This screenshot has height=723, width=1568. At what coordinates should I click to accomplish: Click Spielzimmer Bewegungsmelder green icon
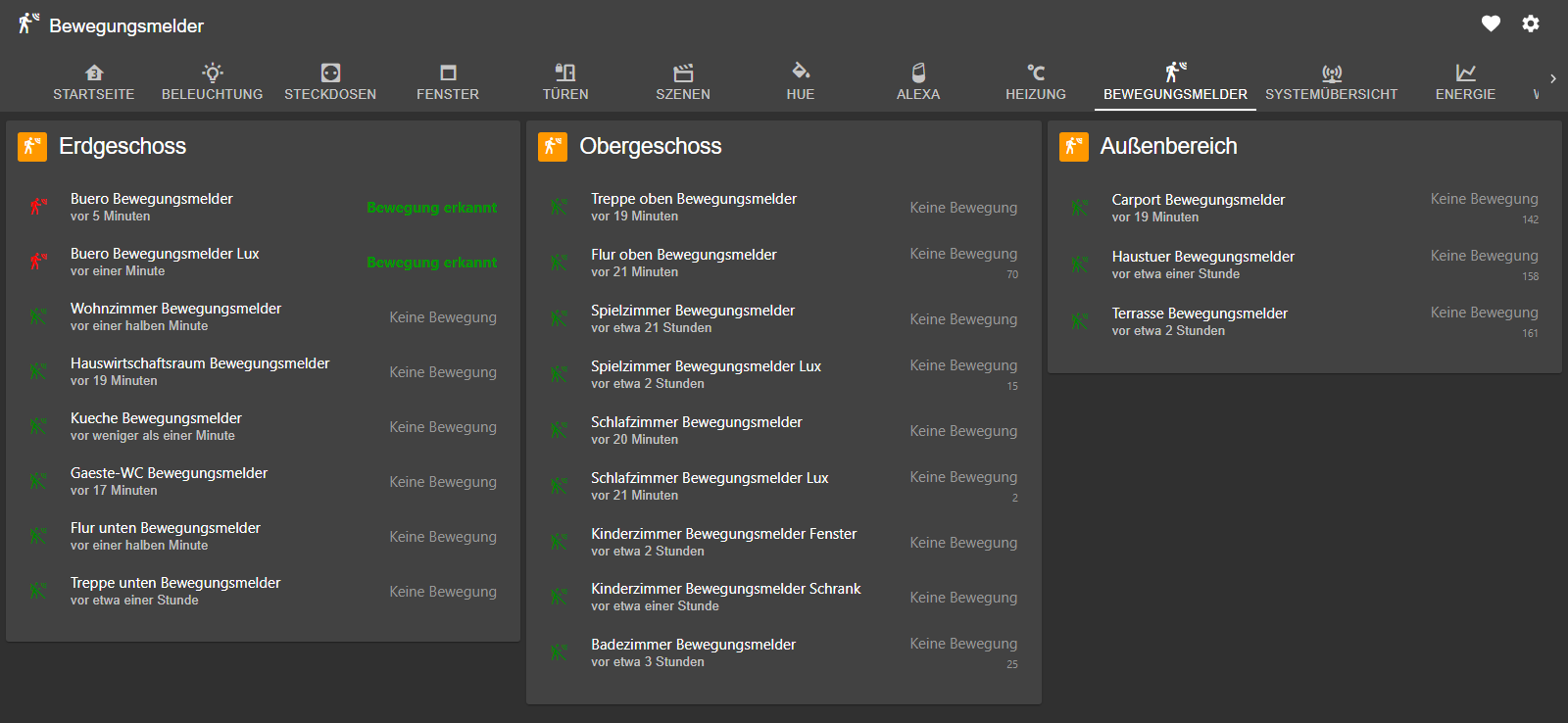pos(559,318)
